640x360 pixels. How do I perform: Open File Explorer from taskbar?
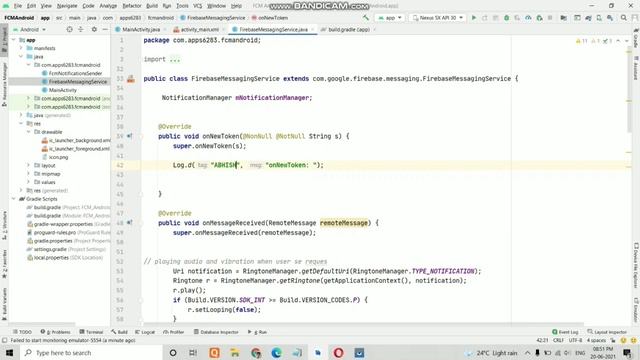click(x=235, y=353)
